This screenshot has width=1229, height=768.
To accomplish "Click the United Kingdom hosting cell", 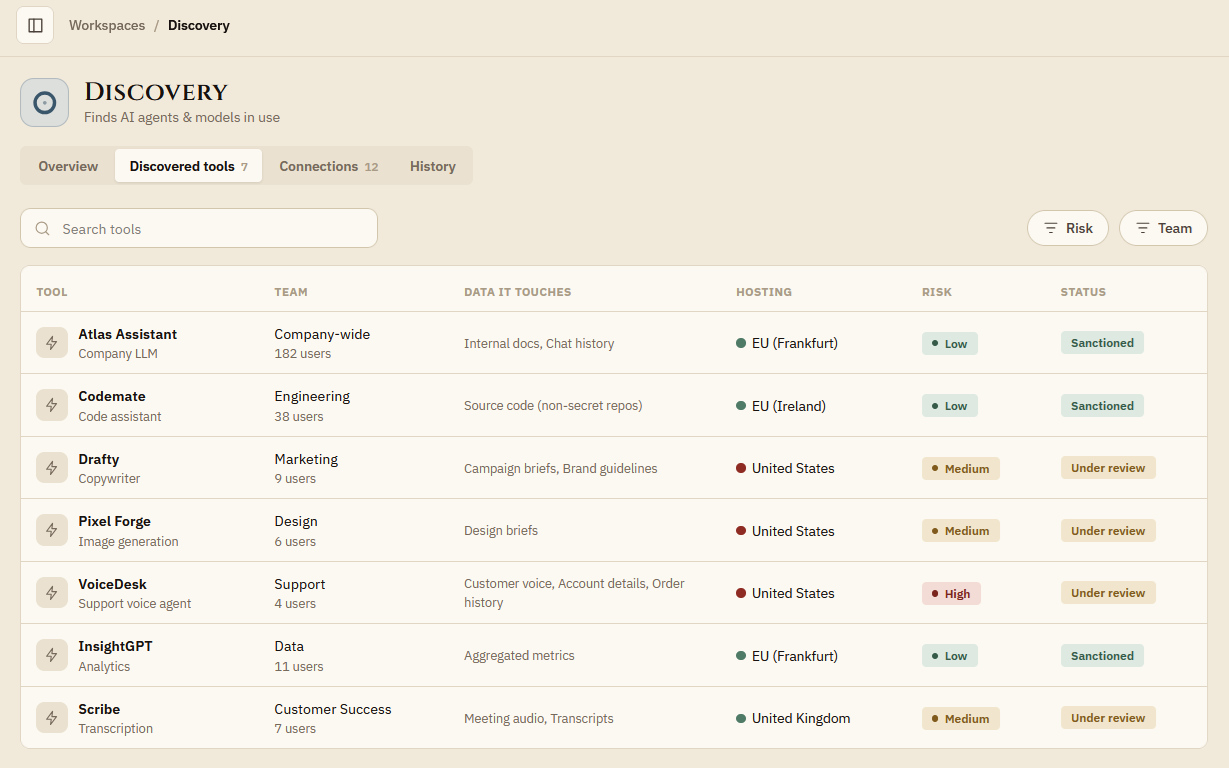I will (x=793, y=718).
